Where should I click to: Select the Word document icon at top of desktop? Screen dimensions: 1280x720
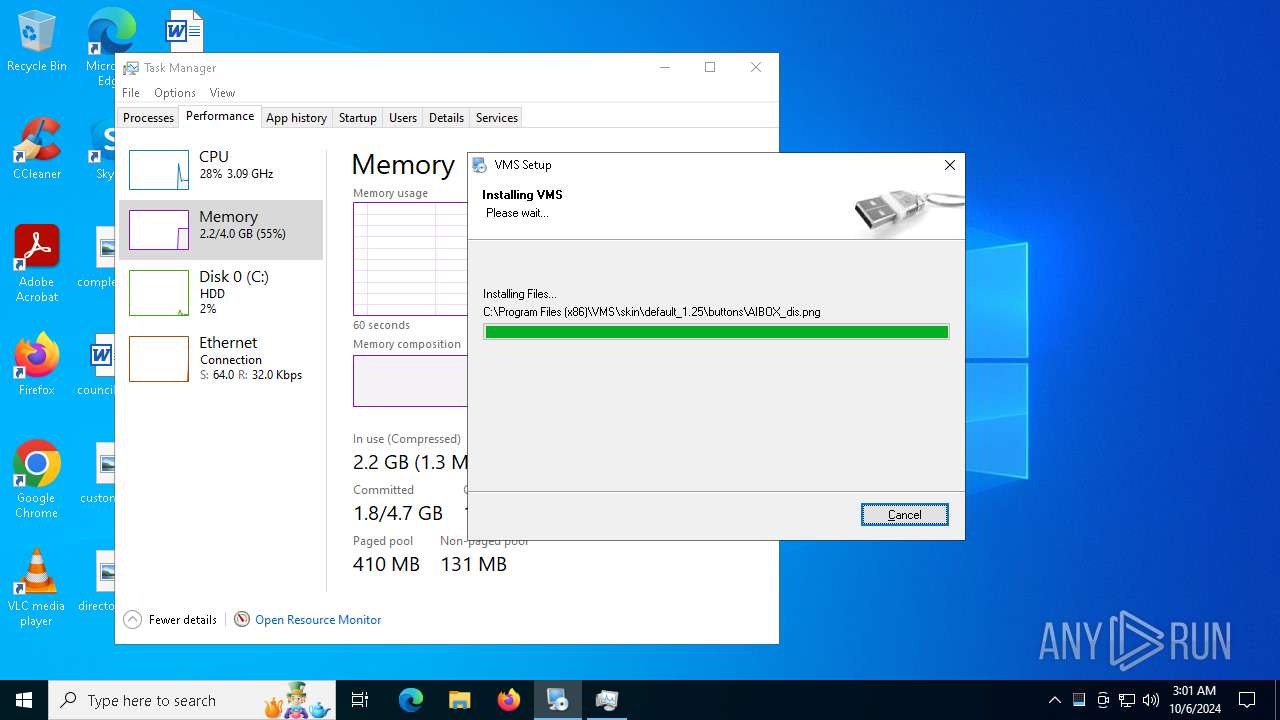click(x=184, y=30)
